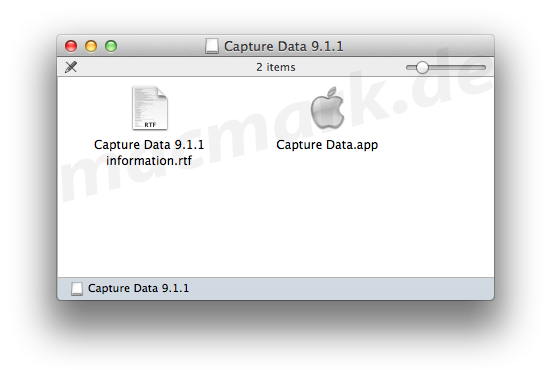Close the window with the red button
This screenshot has height=379, width=551.
pyautogui.click(x=71, y=46)
